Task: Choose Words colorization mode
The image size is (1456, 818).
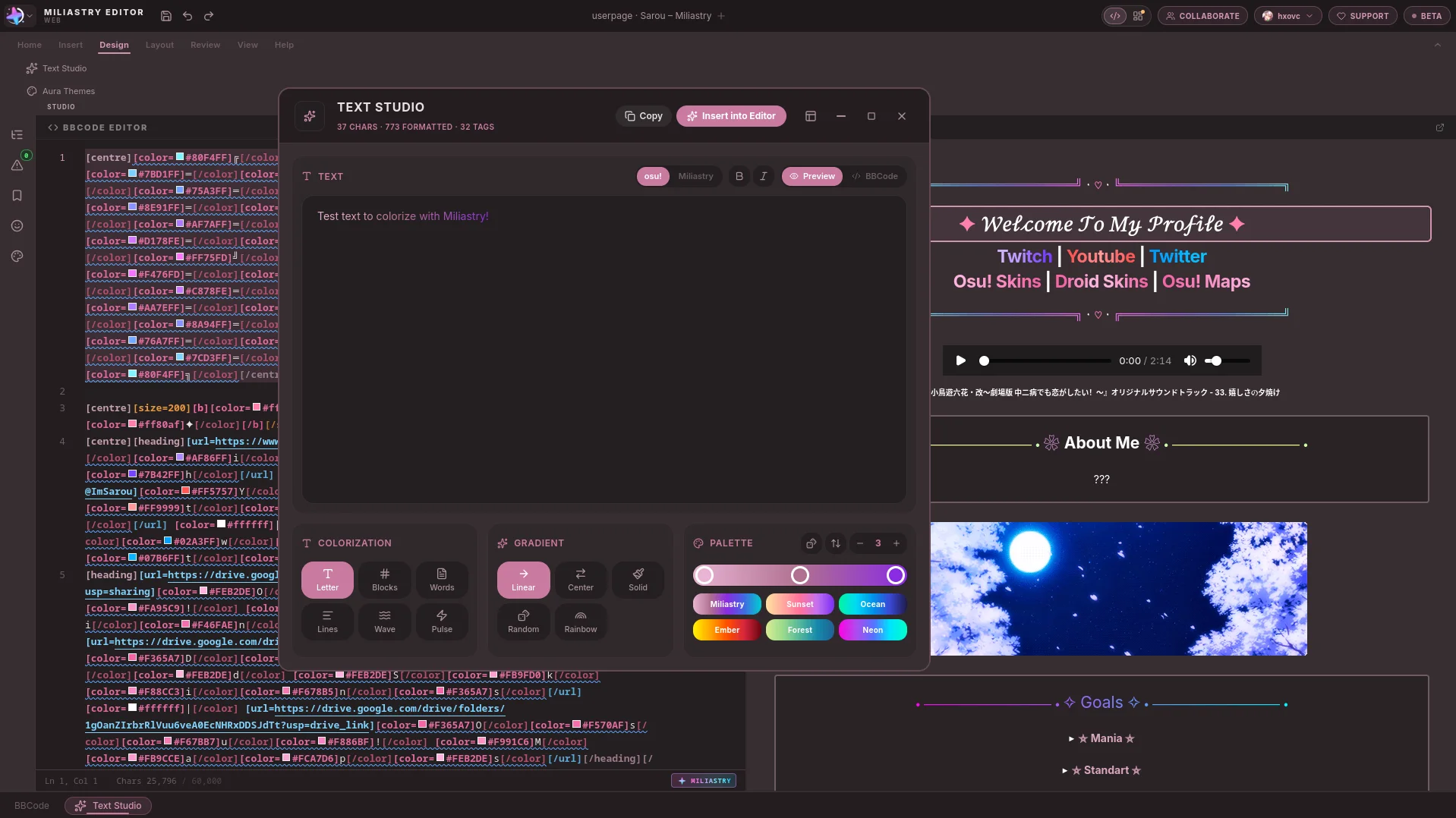Action: pos(442,580)
